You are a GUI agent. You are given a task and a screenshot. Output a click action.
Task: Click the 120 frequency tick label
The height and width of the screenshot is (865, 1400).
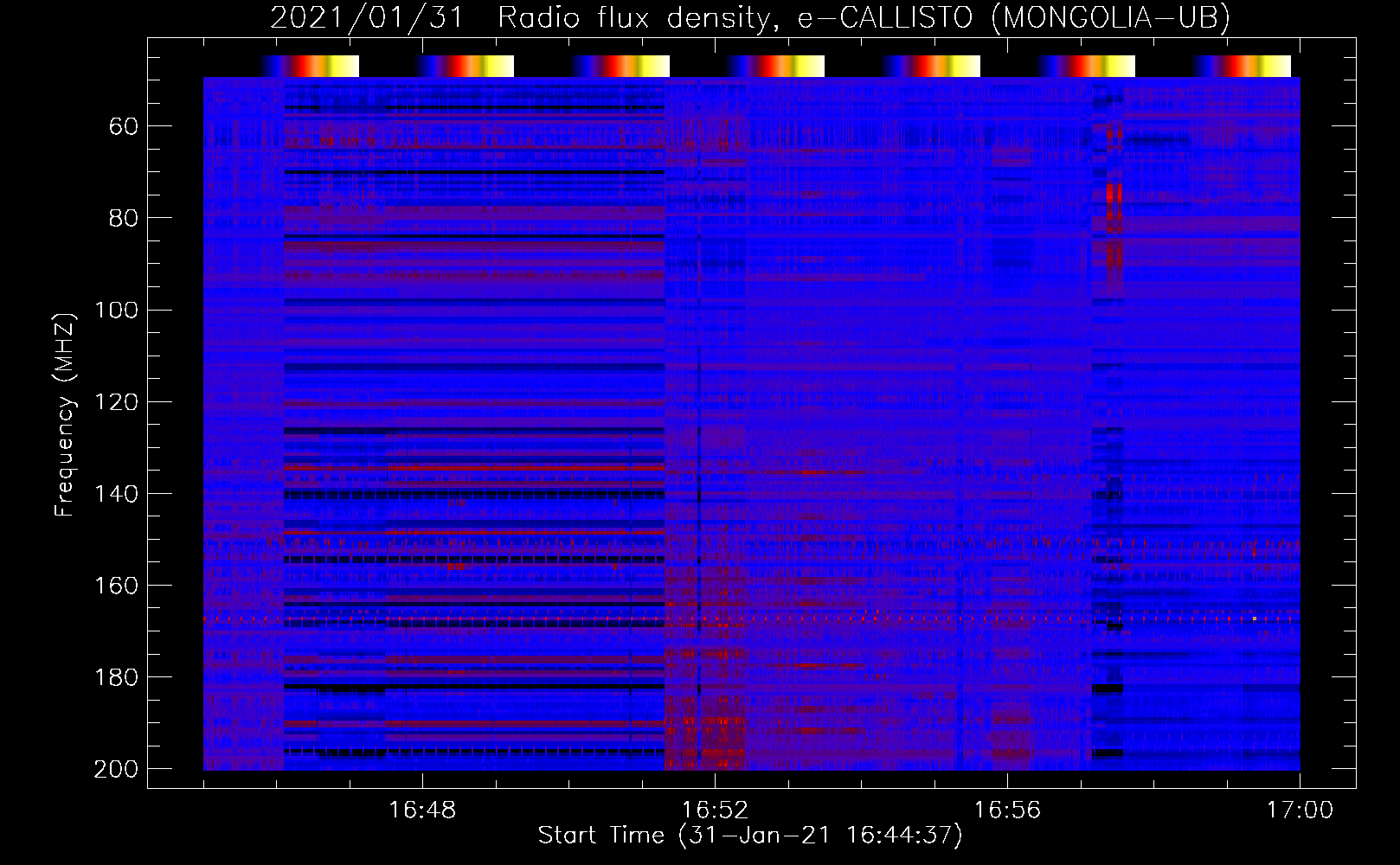pyautogui.click(x=116, y=402)
